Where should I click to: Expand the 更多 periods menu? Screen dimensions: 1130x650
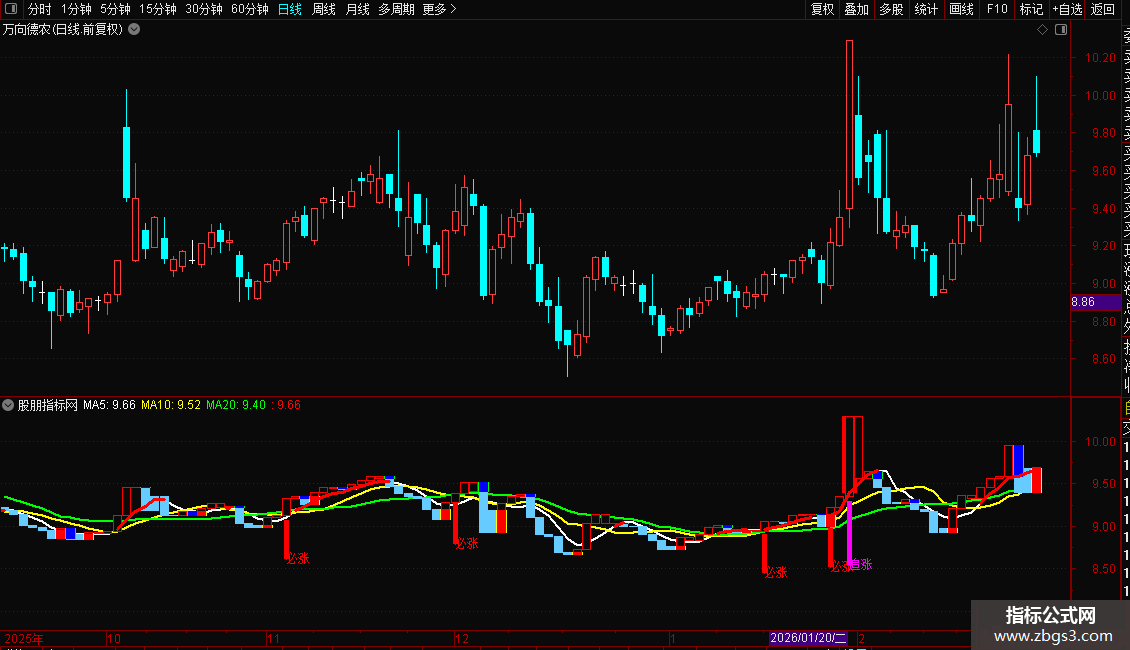tap(440, 9)
